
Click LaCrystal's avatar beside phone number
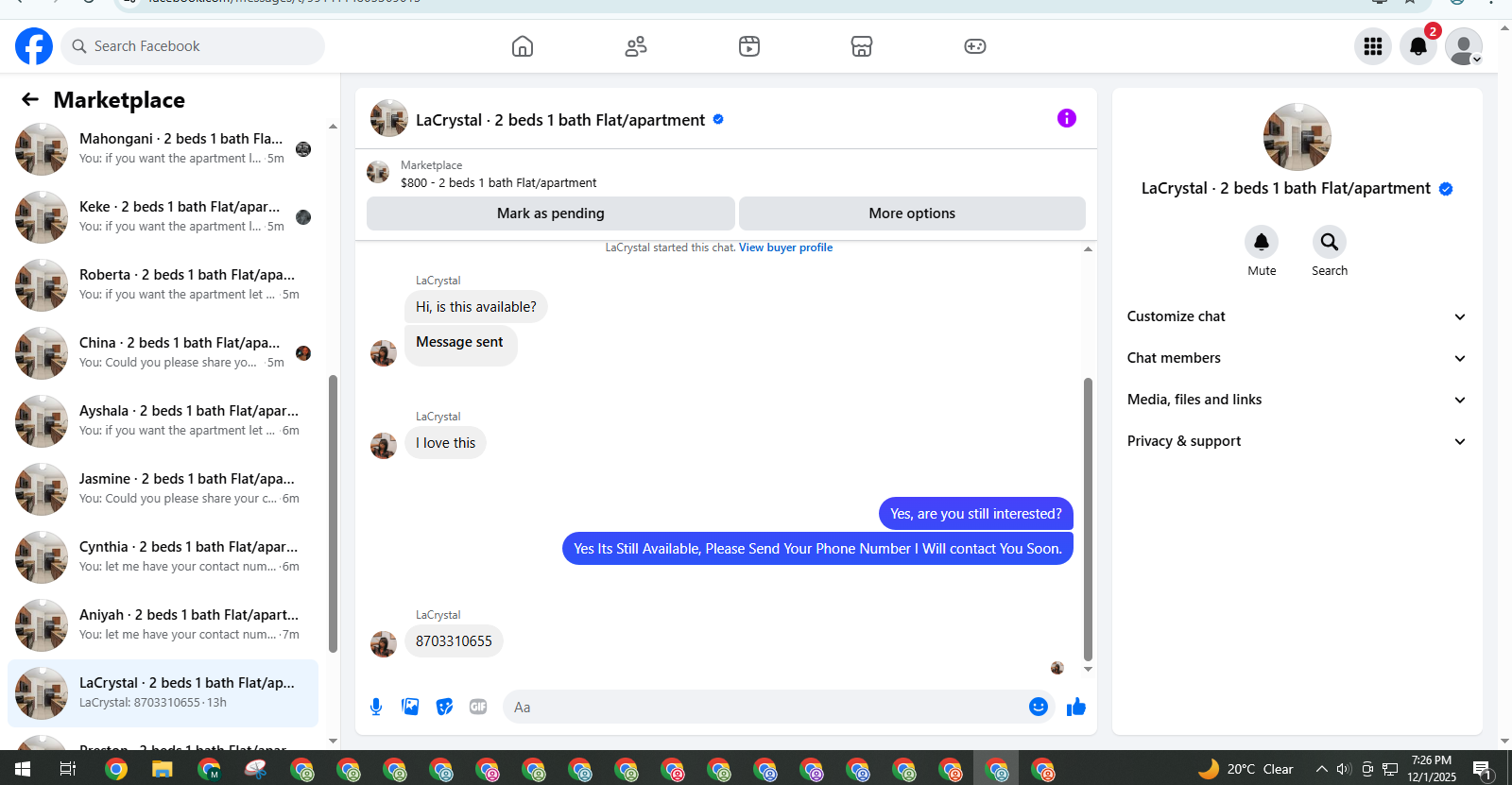click(384, 644)
